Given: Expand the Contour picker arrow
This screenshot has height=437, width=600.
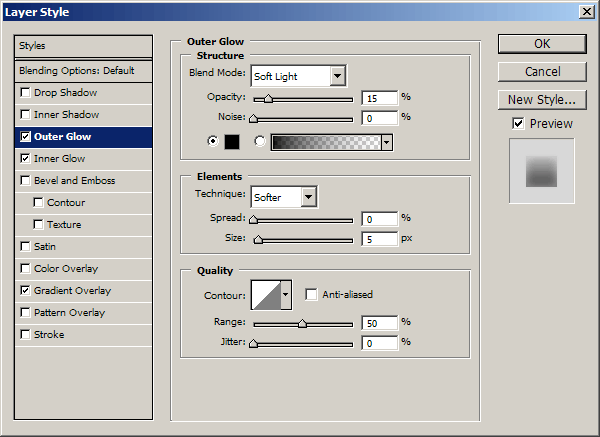Looking at the screenshot, I should click(x=286, y=294).
